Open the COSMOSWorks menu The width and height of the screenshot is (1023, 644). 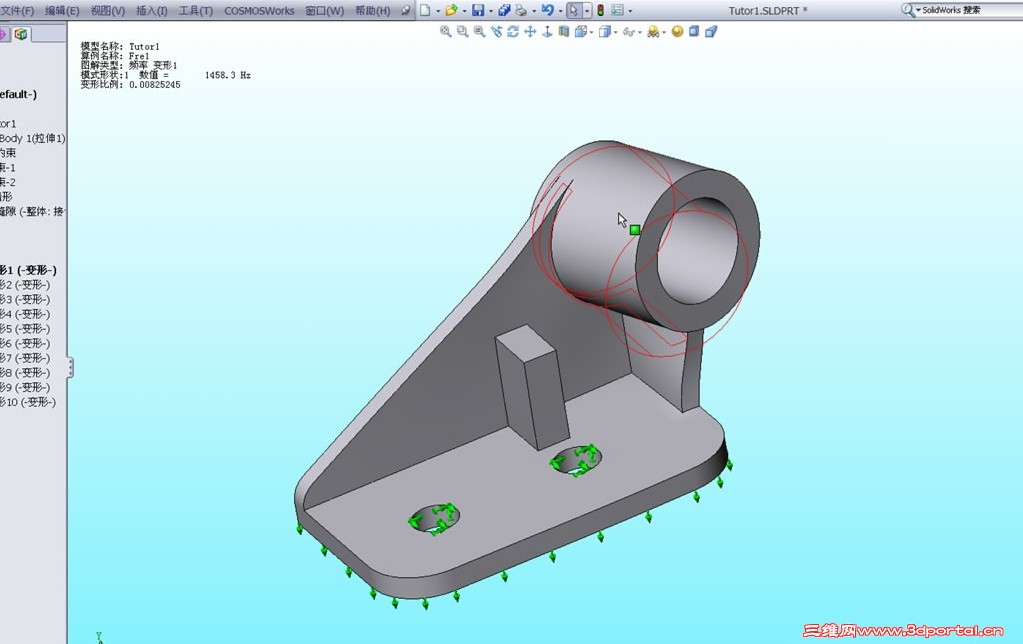(x=259, y=10)
